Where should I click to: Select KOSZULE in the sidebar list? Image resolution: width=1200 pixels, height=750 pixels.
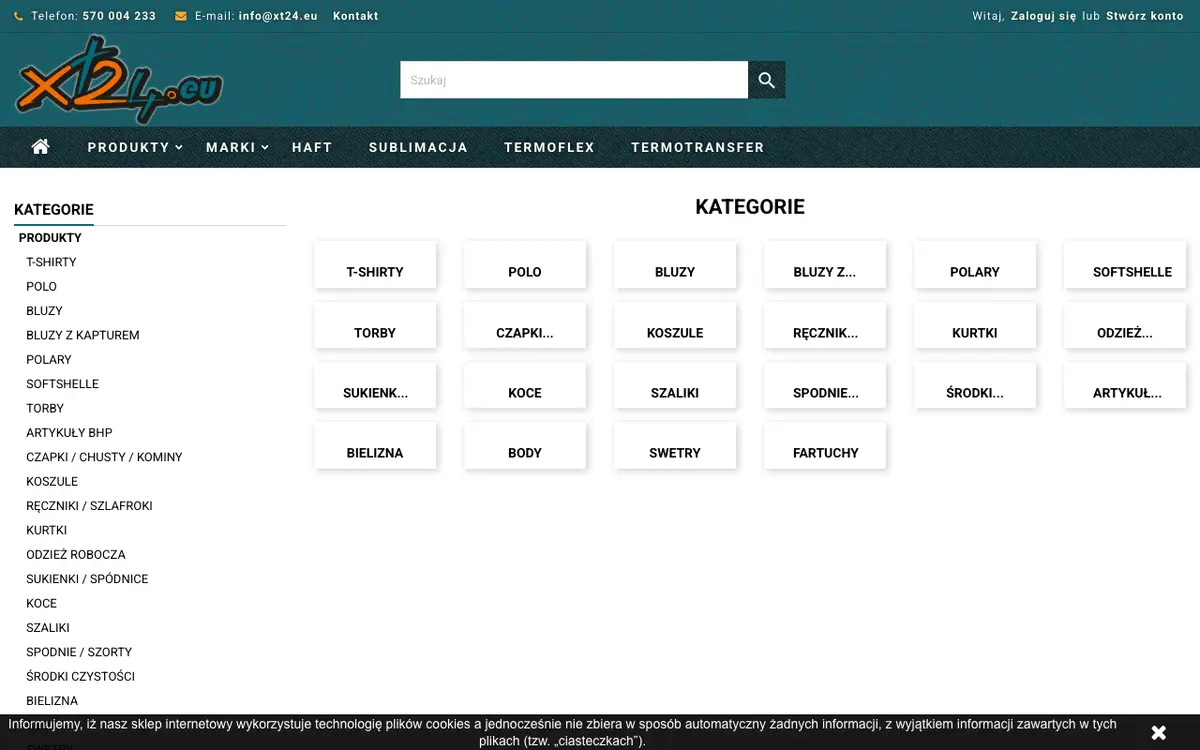pos(52,481)
